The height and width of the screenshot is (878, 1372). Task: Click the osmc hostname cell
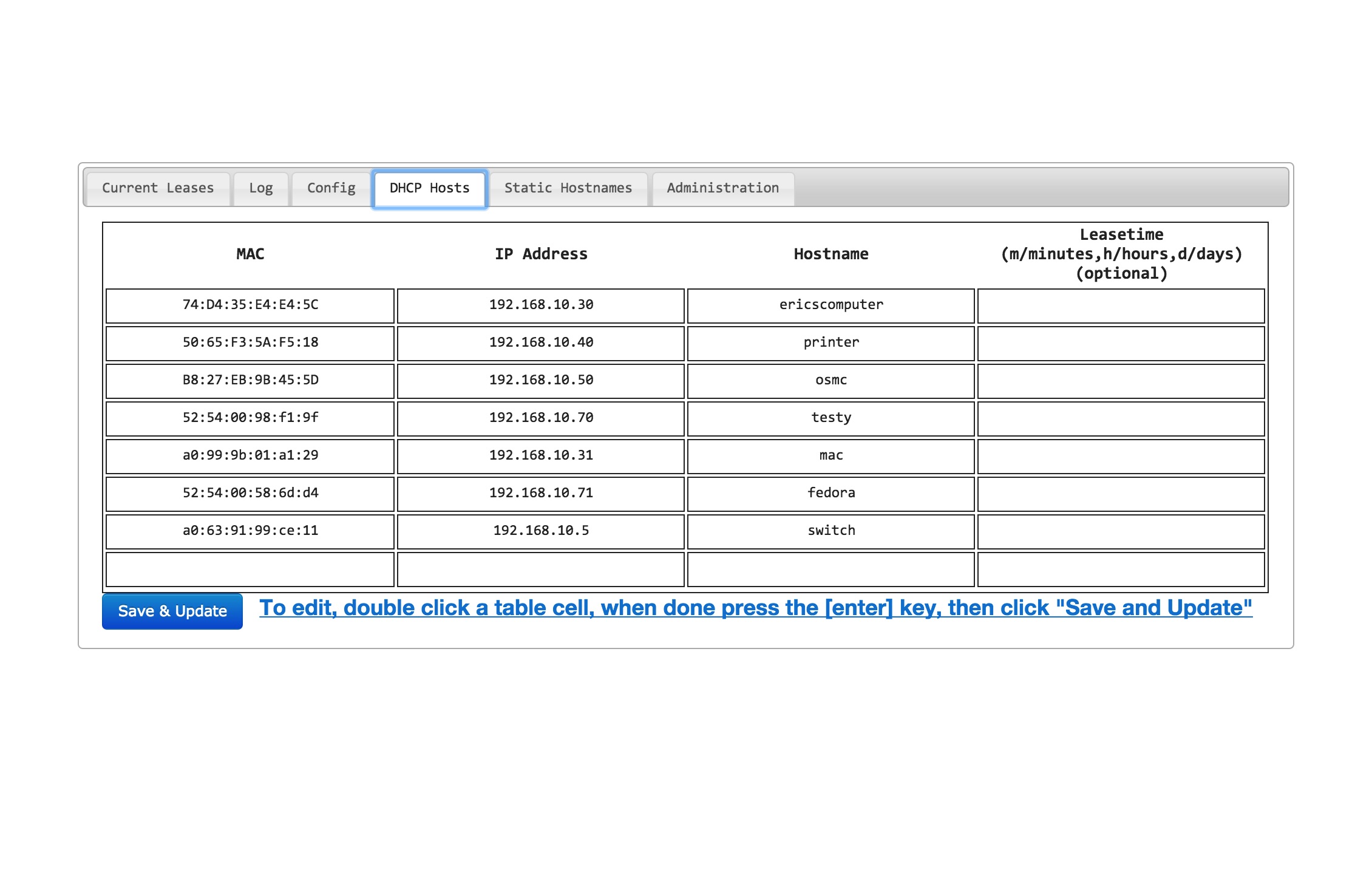[x=830, y=381]
